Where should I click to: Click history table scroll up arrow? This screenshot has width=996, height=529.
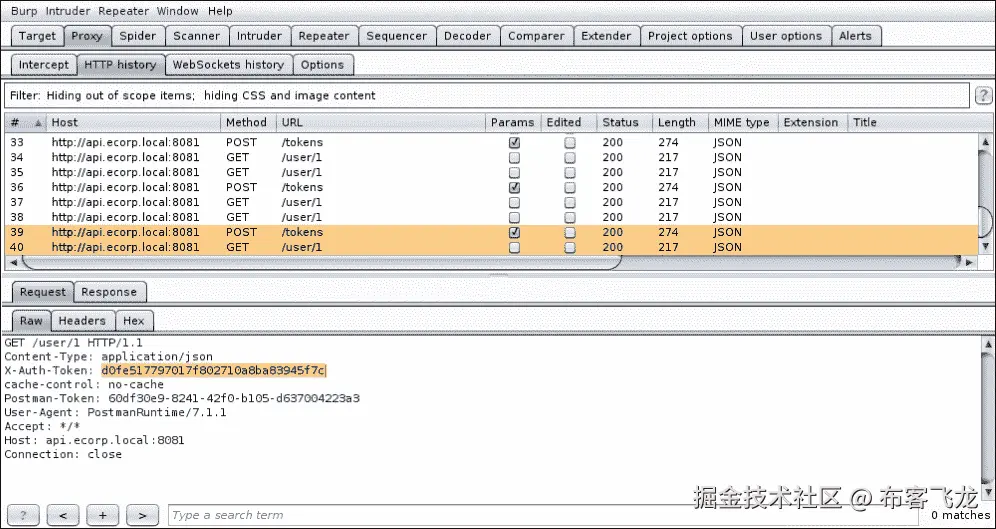(x=986, y=142)
